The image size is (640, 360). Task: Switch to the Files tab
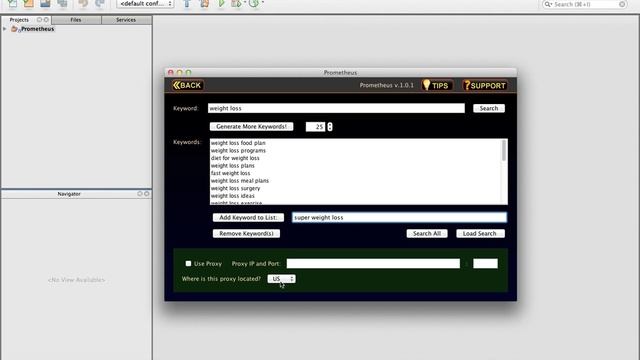tap(76, 20)
